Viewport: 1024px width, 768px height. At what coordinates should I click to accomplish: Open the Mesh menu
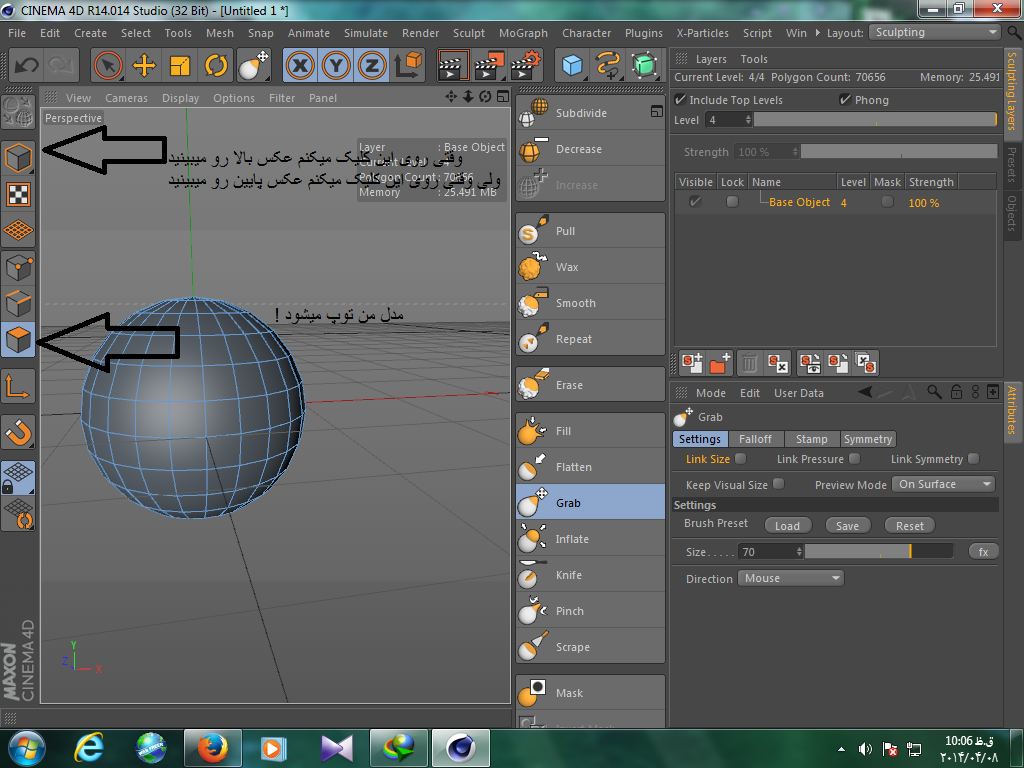[219, 33]
